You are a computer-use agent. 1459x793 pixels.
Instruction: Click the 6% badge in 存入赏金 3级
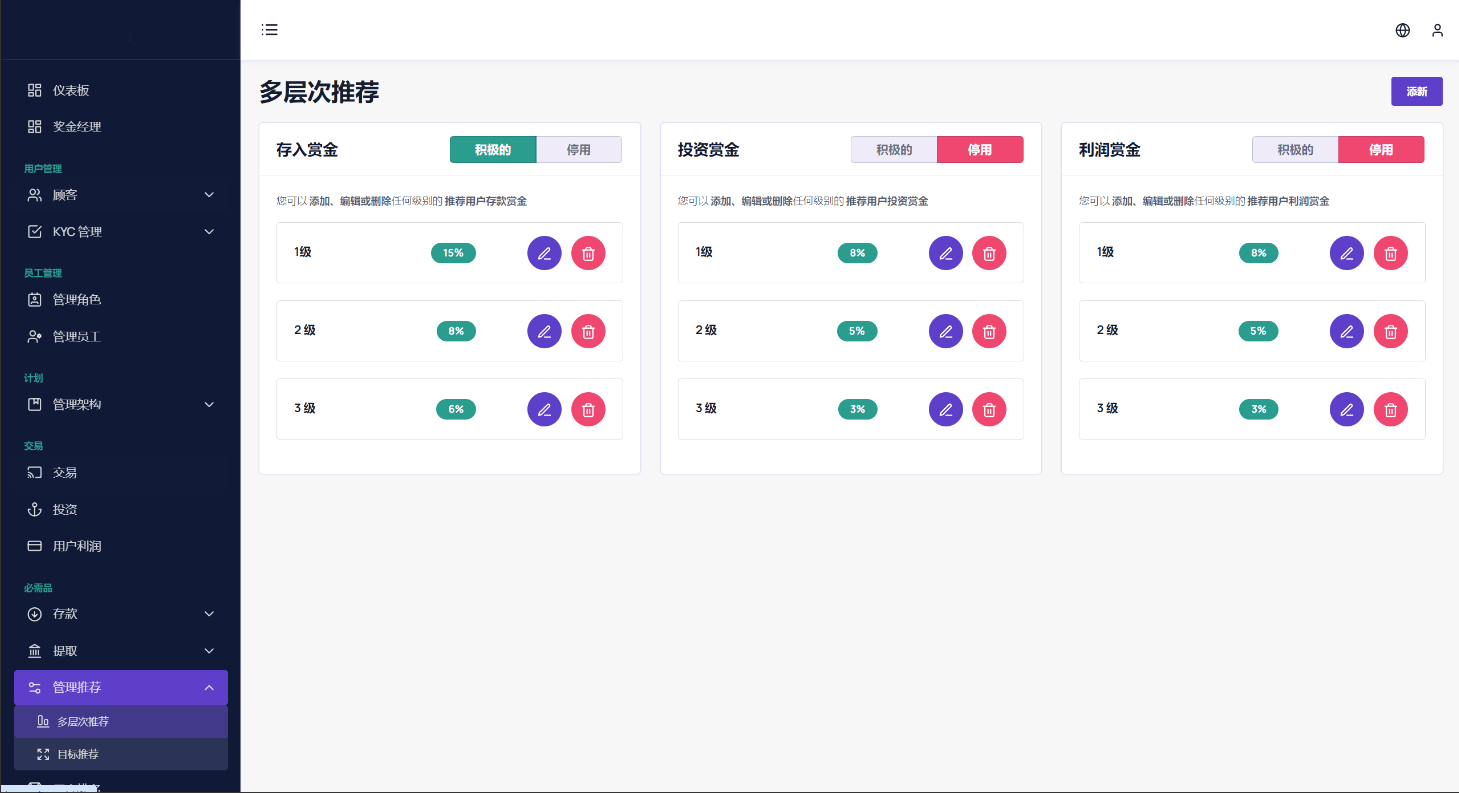[456, 409]
